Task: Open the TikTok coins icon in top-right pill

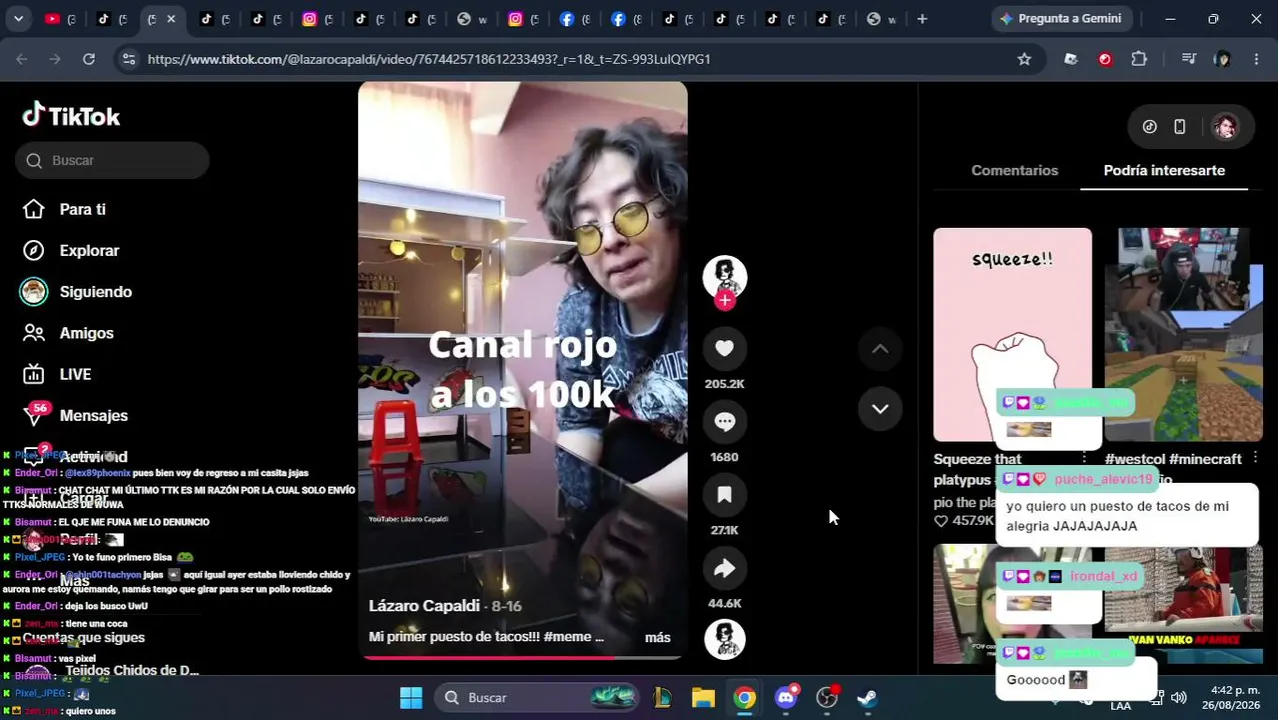Action: tap(1150, 127)
